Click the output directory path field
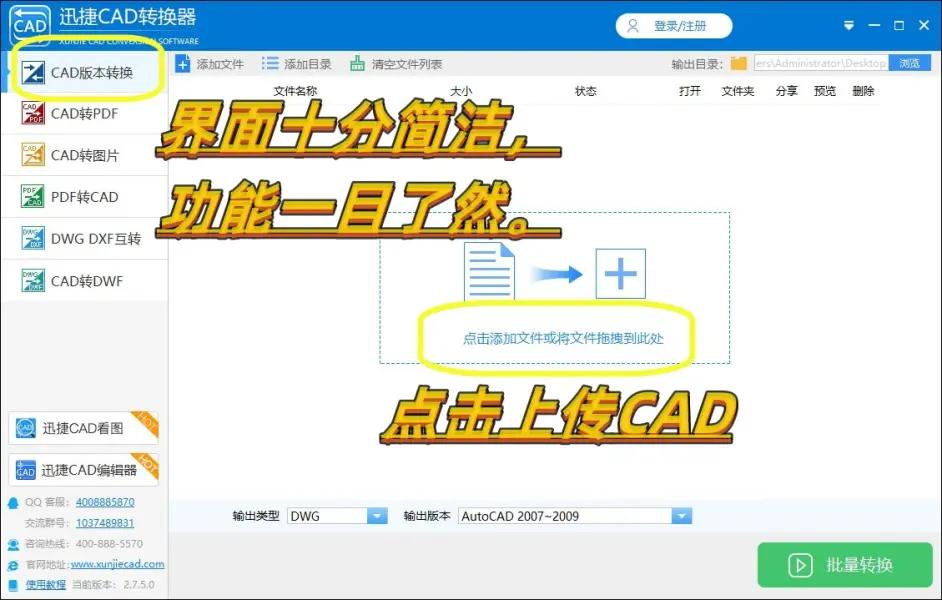942x600 pixels. point(821,62)
